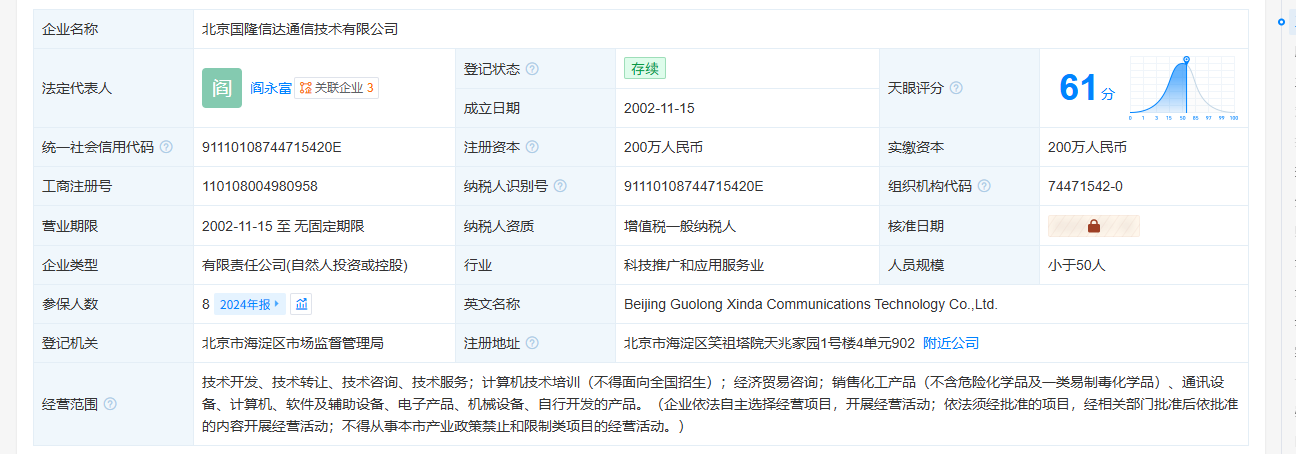This screenshot has width=1296, height=454.
Task: Expand the 2024年报 report tag
Action: (x=251, y=304)
